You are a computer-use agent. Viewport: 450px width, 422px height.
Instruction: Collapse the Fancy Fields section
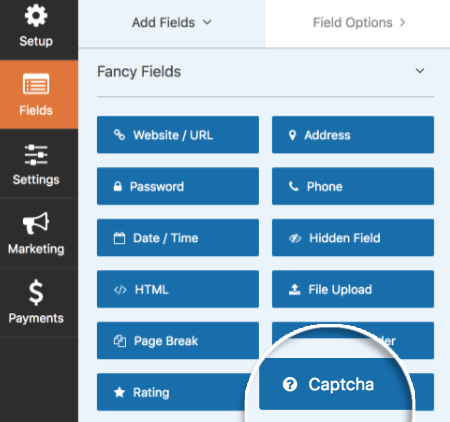click(420, 71)
